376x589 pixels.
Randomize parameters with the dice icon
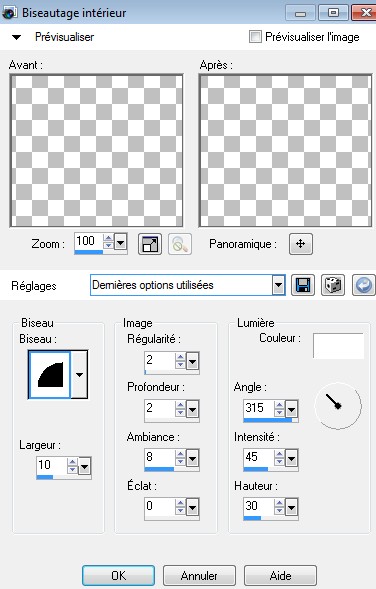click(333, 285)
